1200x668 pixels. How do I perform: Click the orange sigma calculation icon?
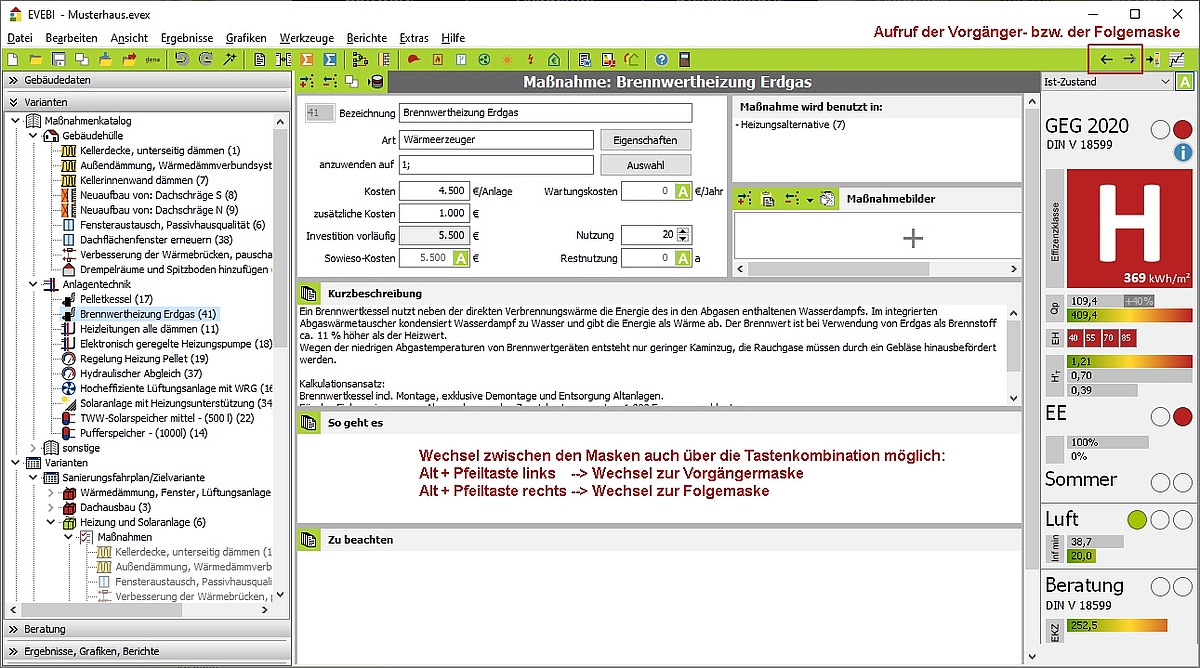pyautogui.click(x=306, y=59)
